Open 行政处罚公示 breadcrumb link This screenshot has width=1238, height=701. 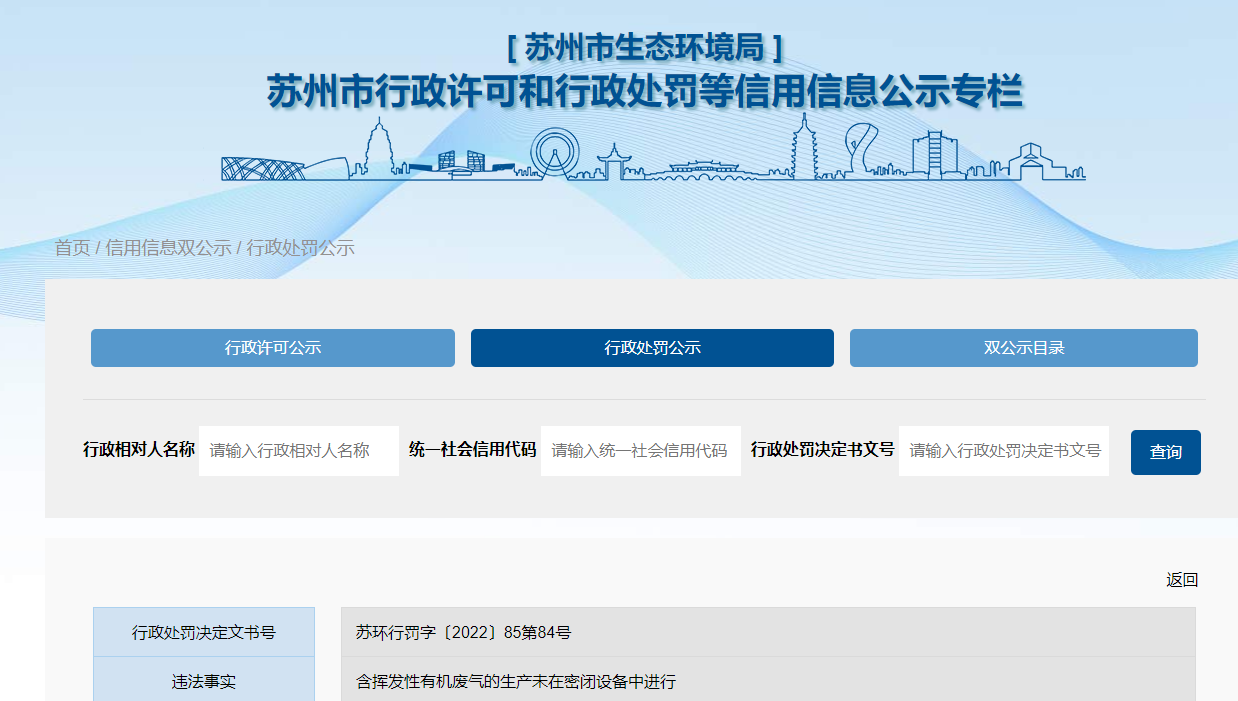point(301,248)
